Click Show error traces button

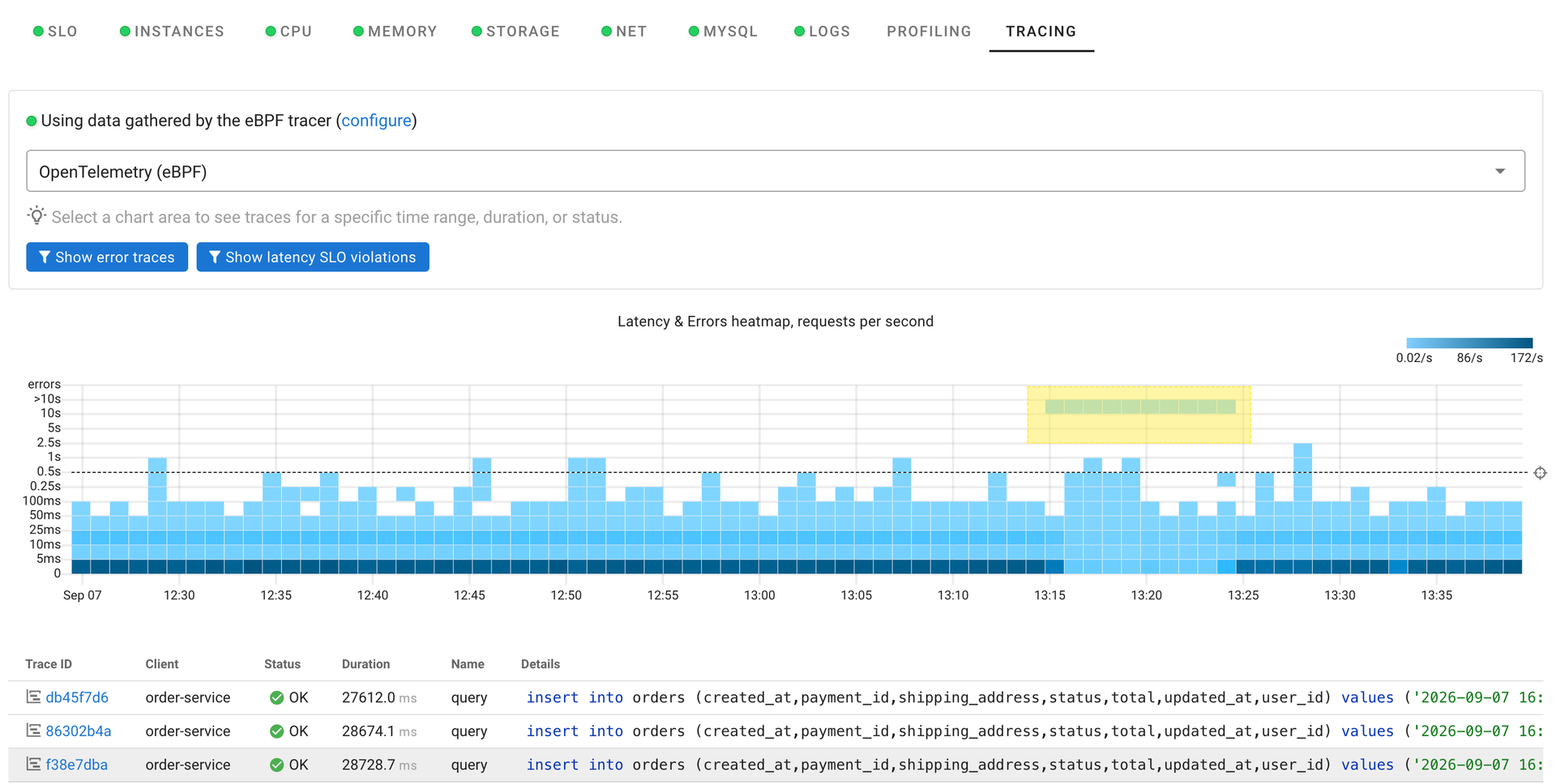point(107,257)
